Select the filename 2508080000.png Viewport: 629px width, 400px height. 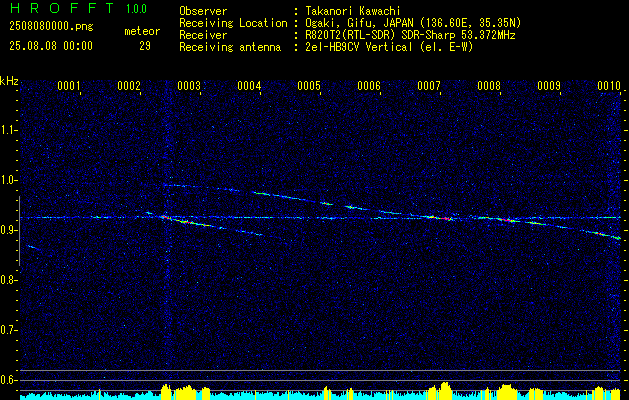tap(51, 27)
